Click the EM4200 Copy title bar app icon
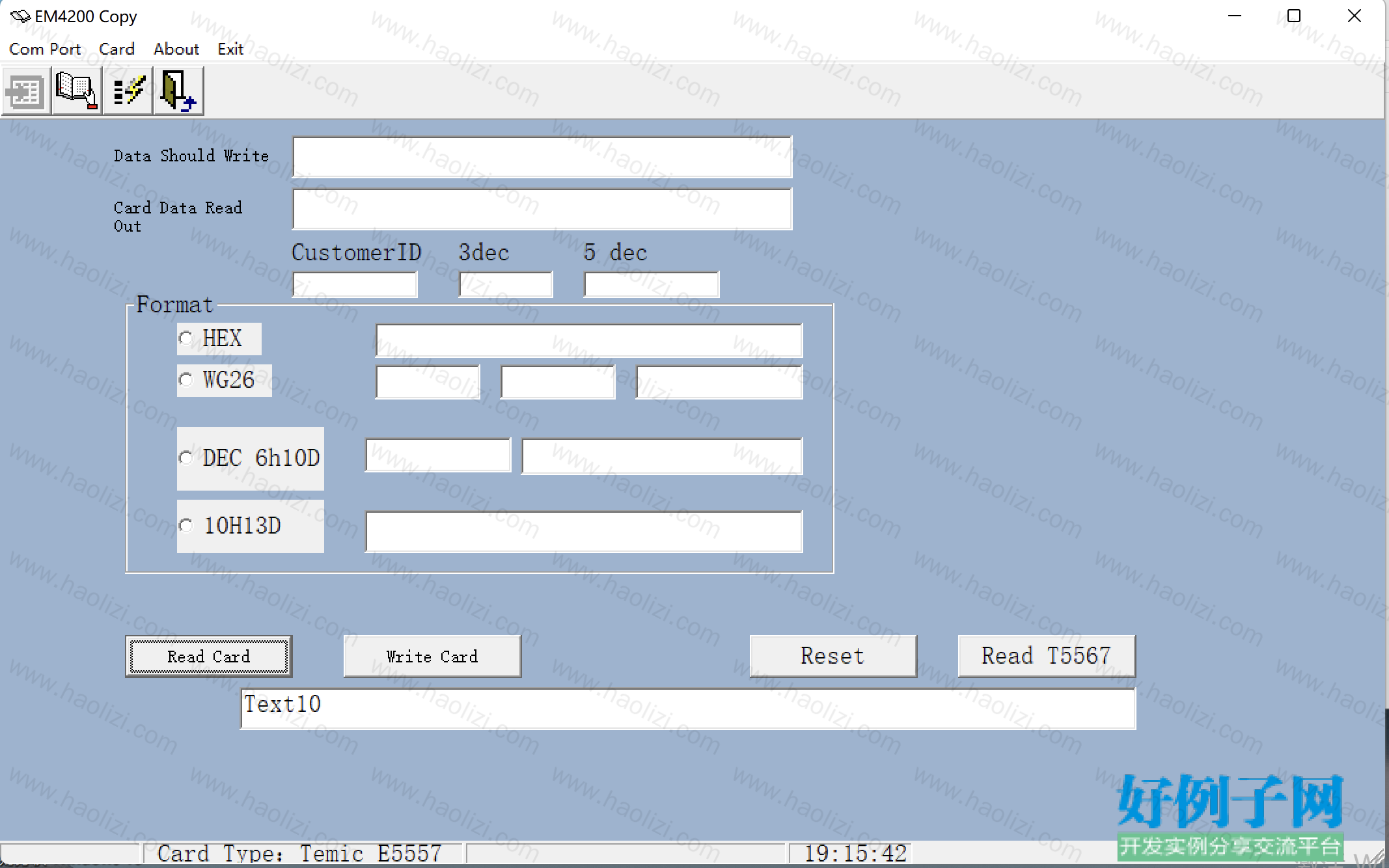This screenshot has height=868, width=1389. (x=20, y=16)
